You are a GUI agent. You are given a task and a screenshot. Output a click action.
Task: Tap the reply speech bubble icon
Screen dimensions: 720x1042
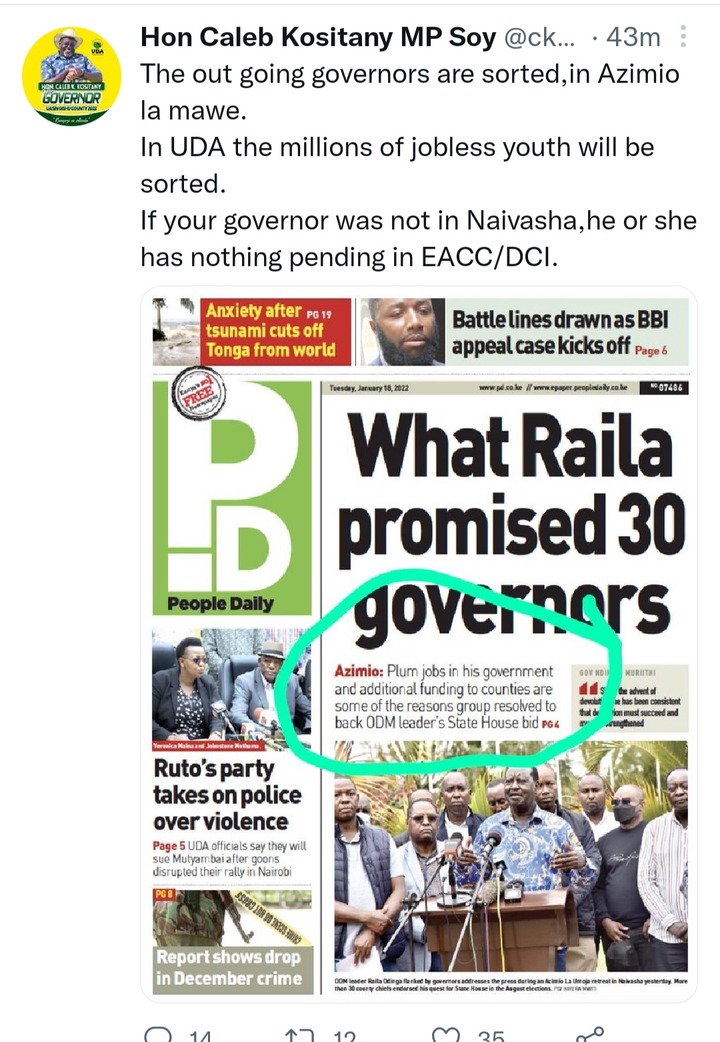coord(158,1035)
